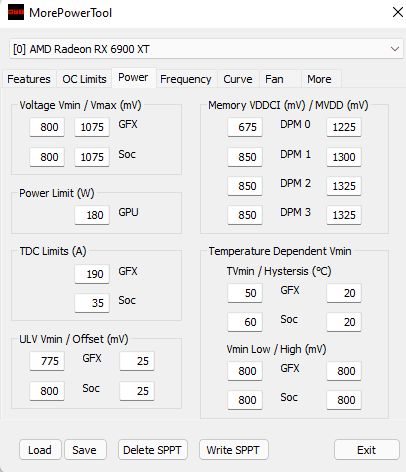406x472 pixels.
Task: Select the GPU Power Limit field showing 180
Action: click(x=92, y=215)
